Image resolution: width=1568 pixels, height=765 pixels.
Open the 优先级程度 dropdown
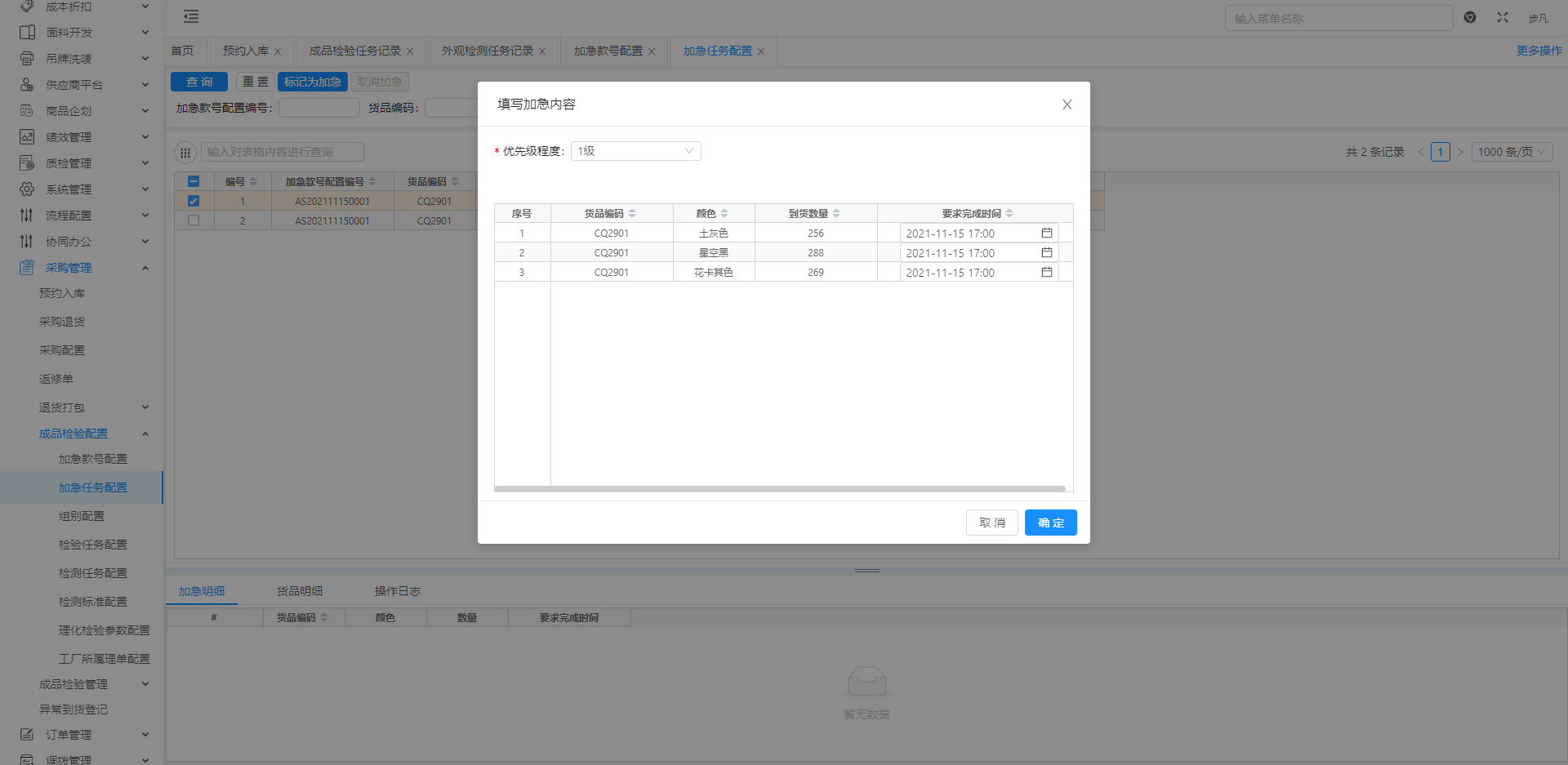(635, 151)
